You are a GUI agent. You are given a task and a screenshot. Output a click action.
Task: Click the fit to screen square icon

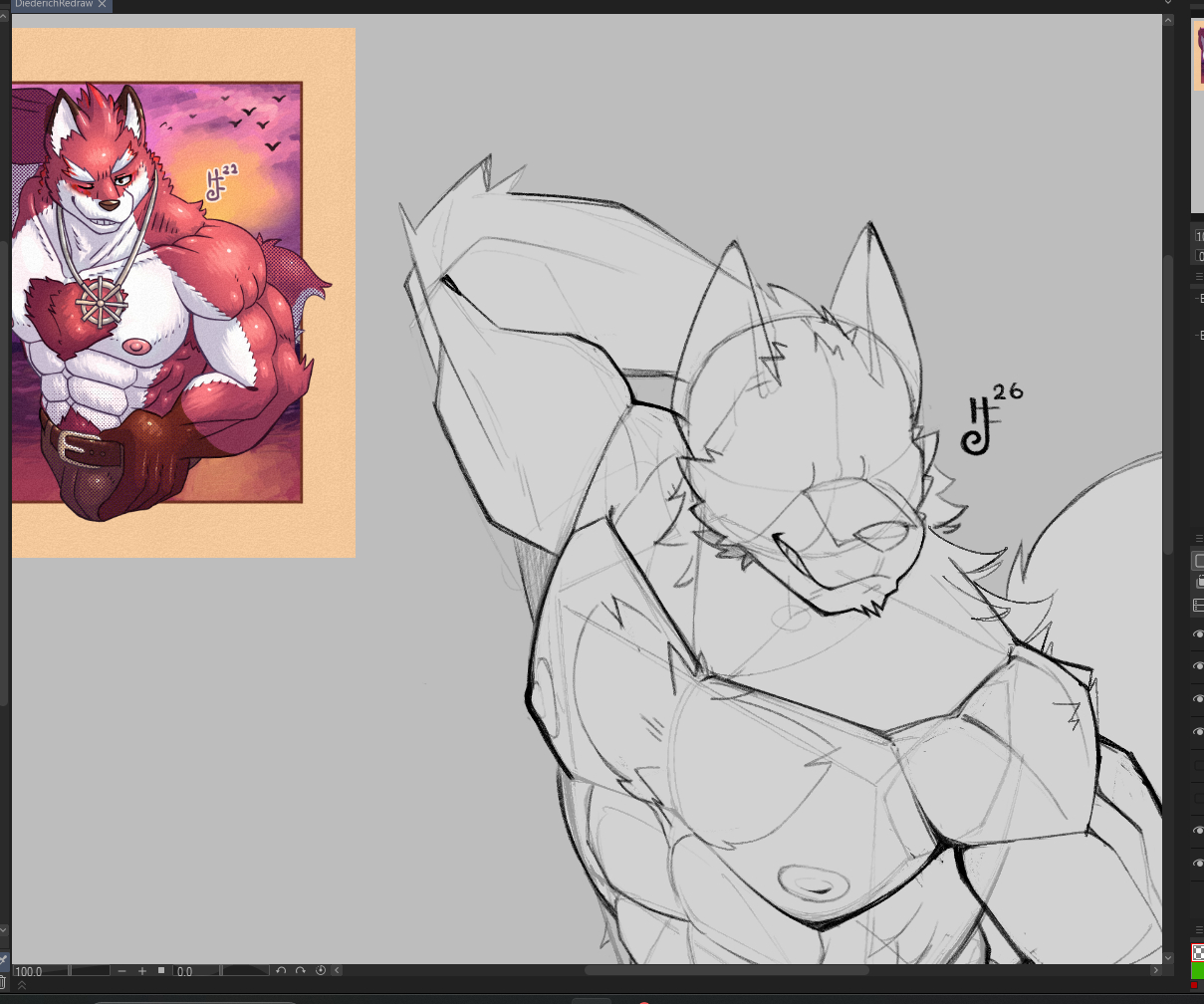point(161,971)
